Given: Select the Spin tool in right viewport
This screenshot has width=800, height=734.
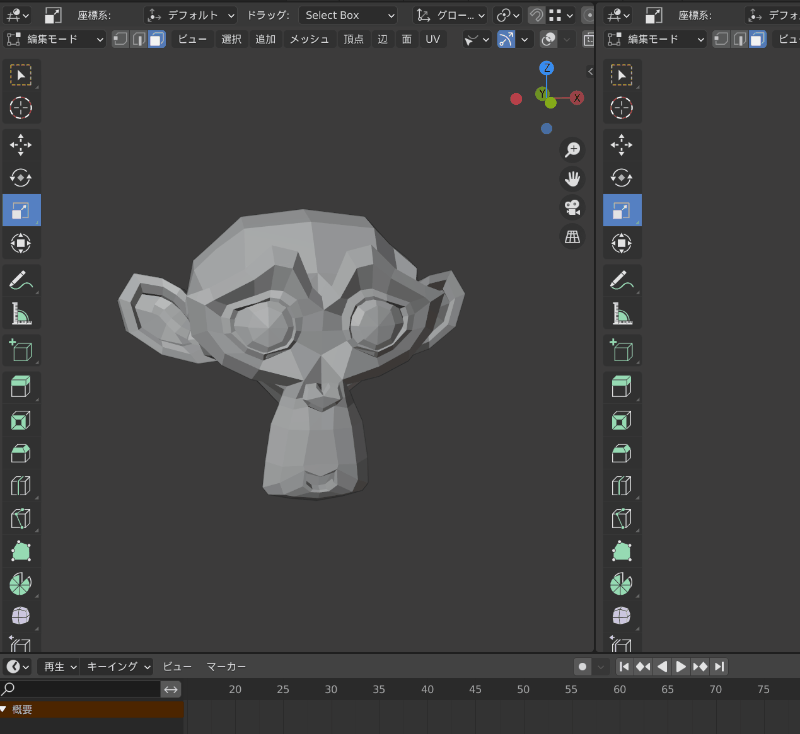Looking at the screenshot, I should click(622, 584).
